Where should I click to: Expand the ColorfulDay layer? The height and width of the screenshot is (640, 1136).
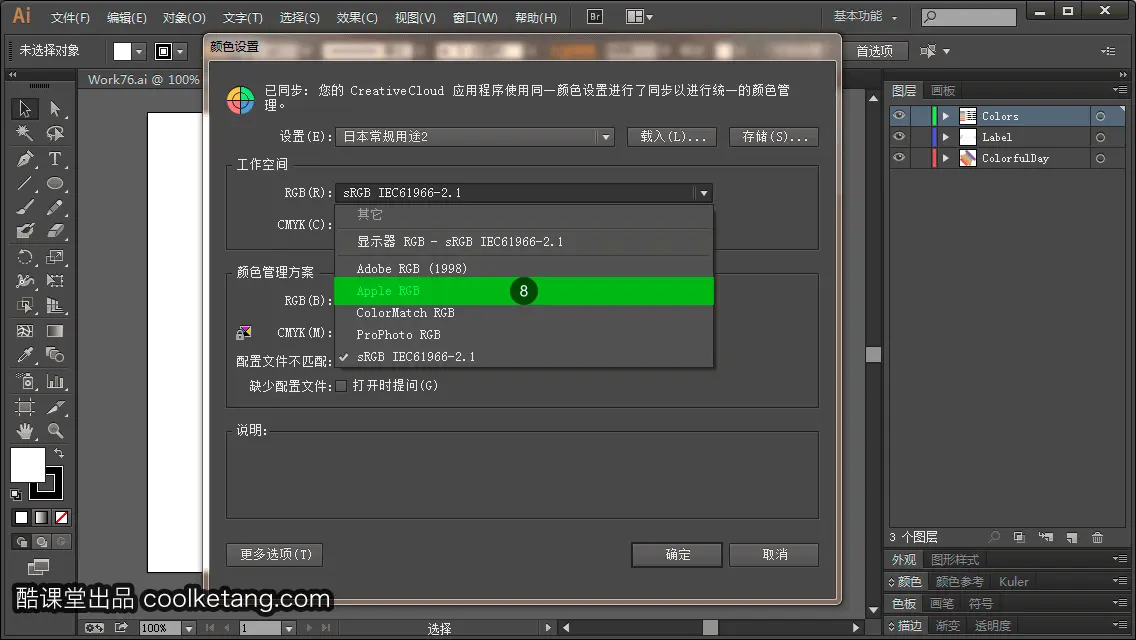(945, 158)
